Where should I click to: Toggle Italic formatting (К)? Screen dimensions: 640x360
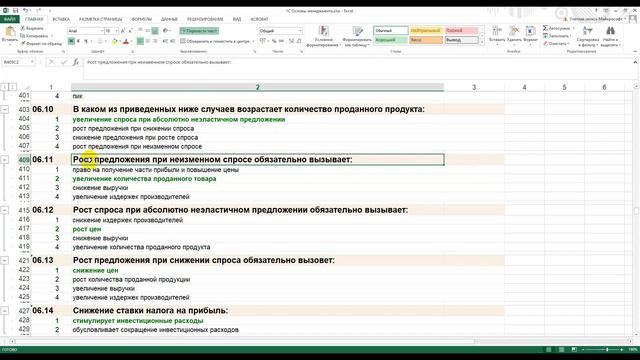click(x=78, y=41)
